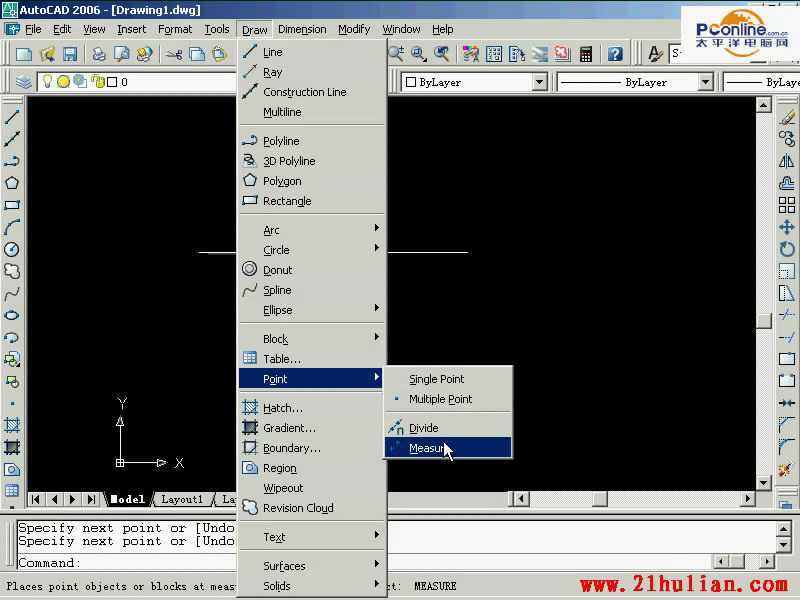Select the Ellipse tool in left toolbar
800x600 pixels.
tap(12, 315)
